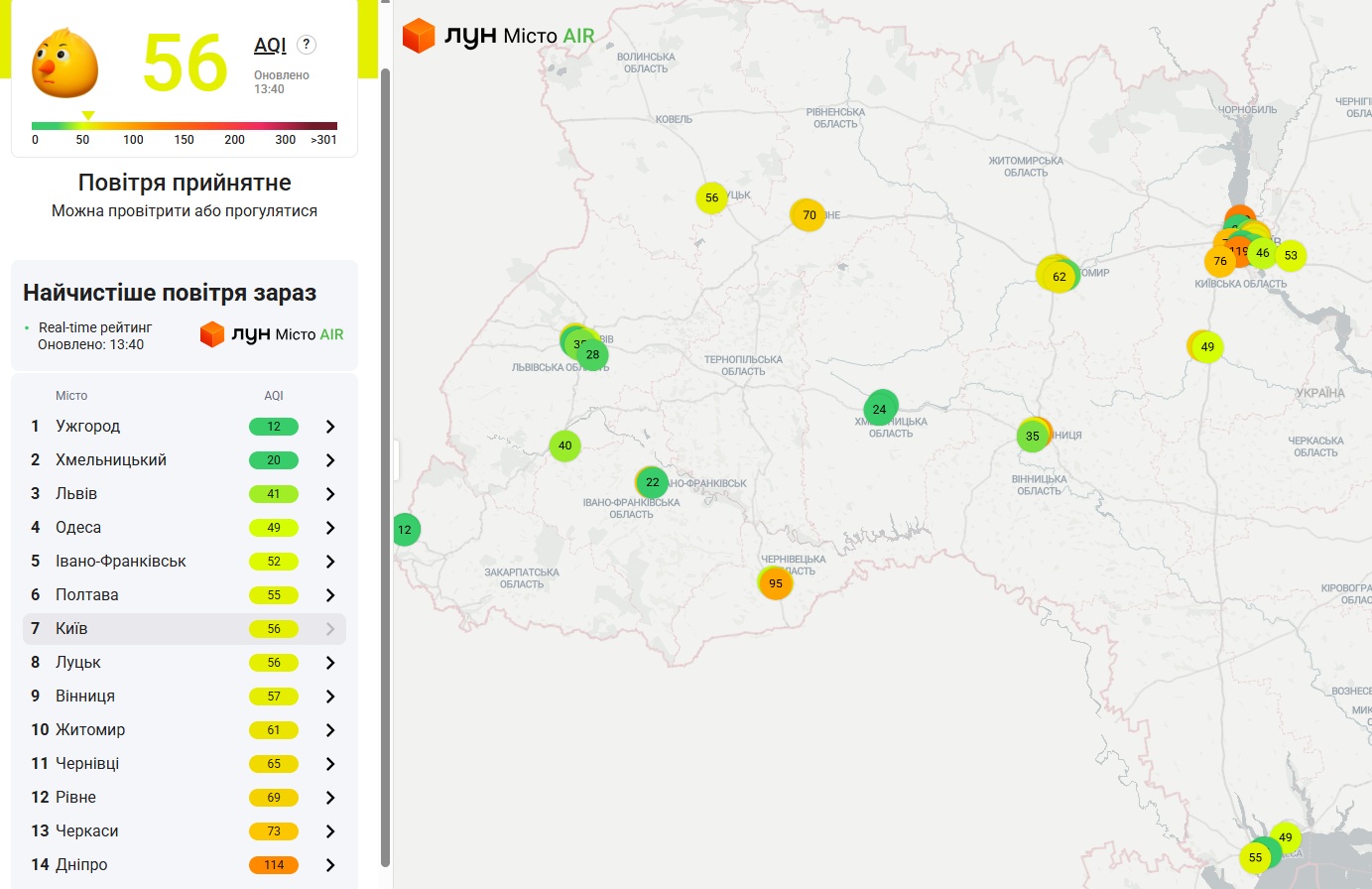Click the yellow chick mascot icon
Screen dimensions: 1372x889
point(65,64)
